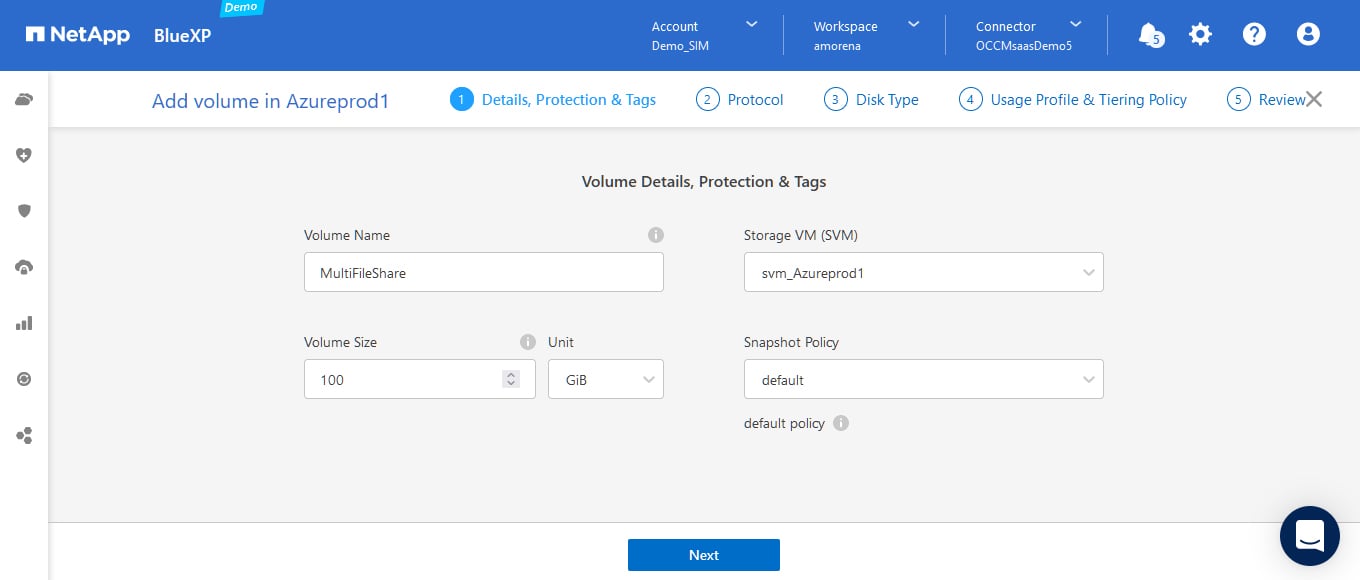Click the Volume Name input field

click(483, 272)
